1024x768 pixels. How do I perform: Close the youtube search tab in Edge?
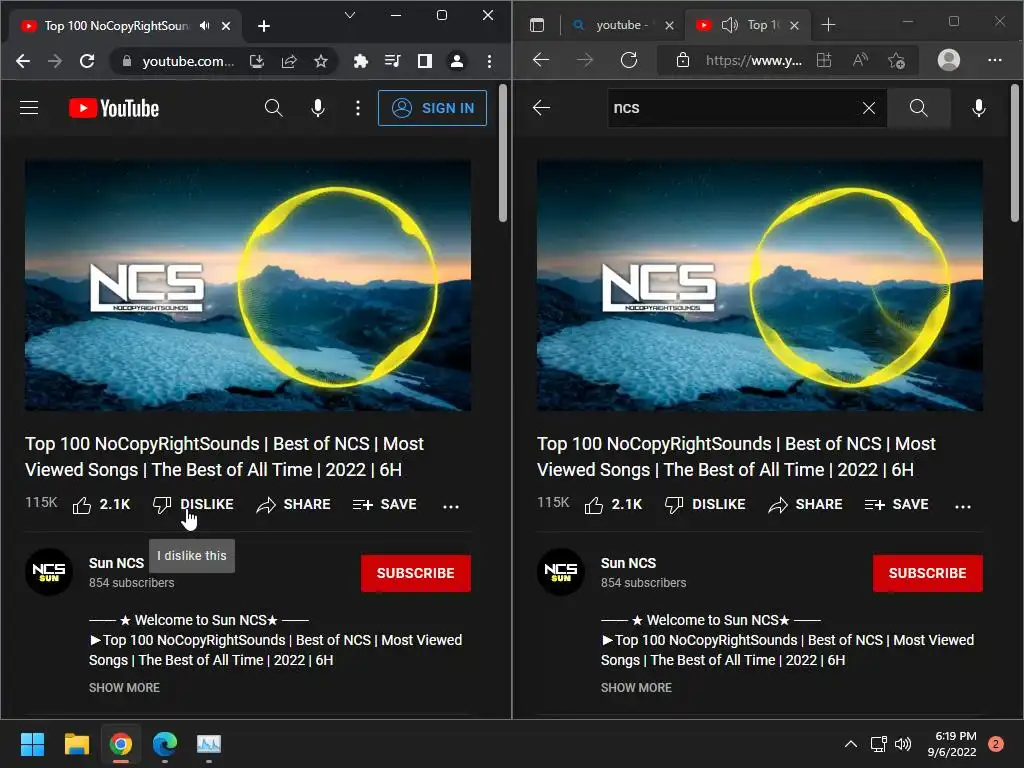click(x=669, y=25)
